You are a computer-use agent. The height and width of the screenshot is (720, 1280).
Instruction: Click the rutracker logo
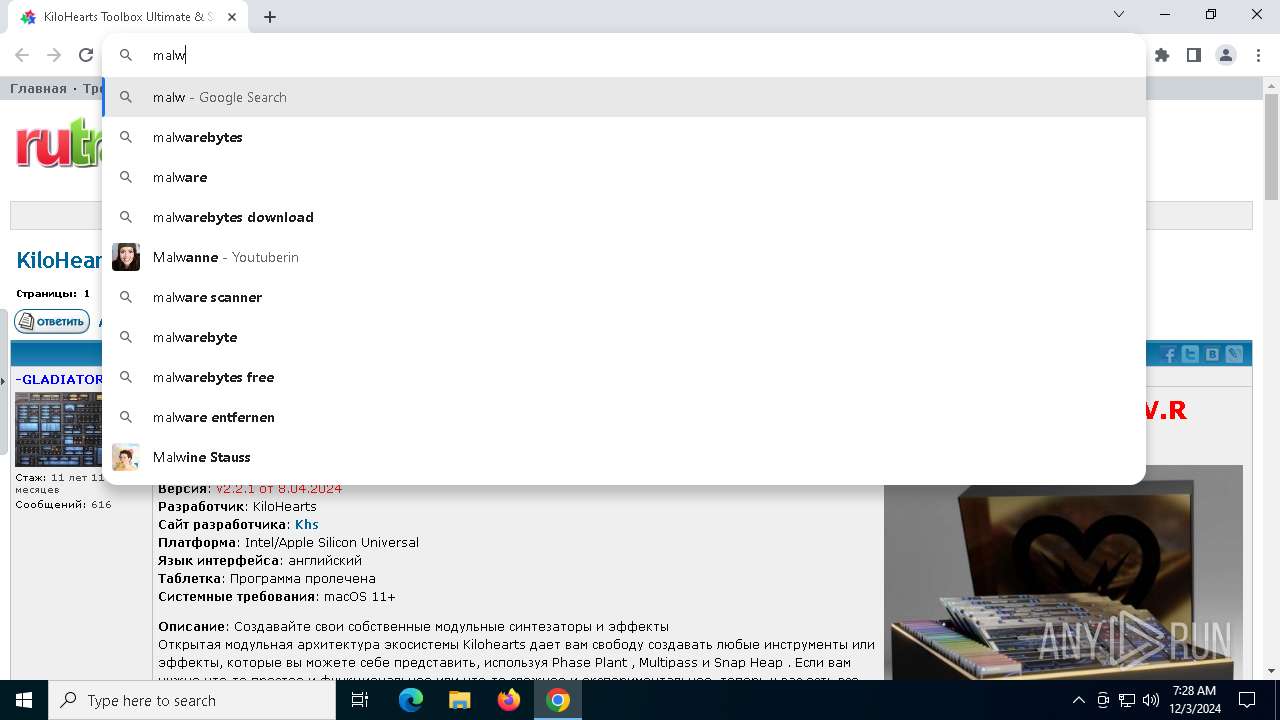pyautogui.click(x=58, y=145)
